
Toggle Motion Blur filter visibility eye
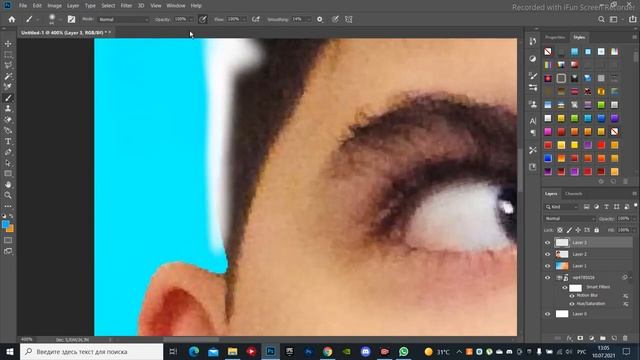click(x=572, y=296)
